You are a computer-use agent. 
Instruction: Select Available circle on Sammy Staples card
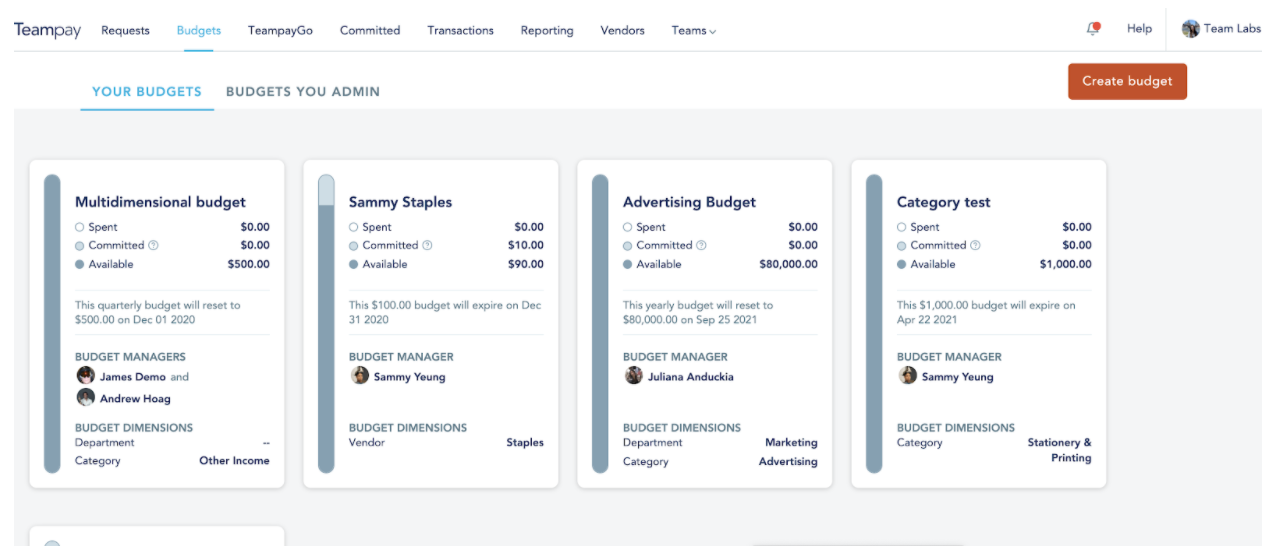click(354, 264)
